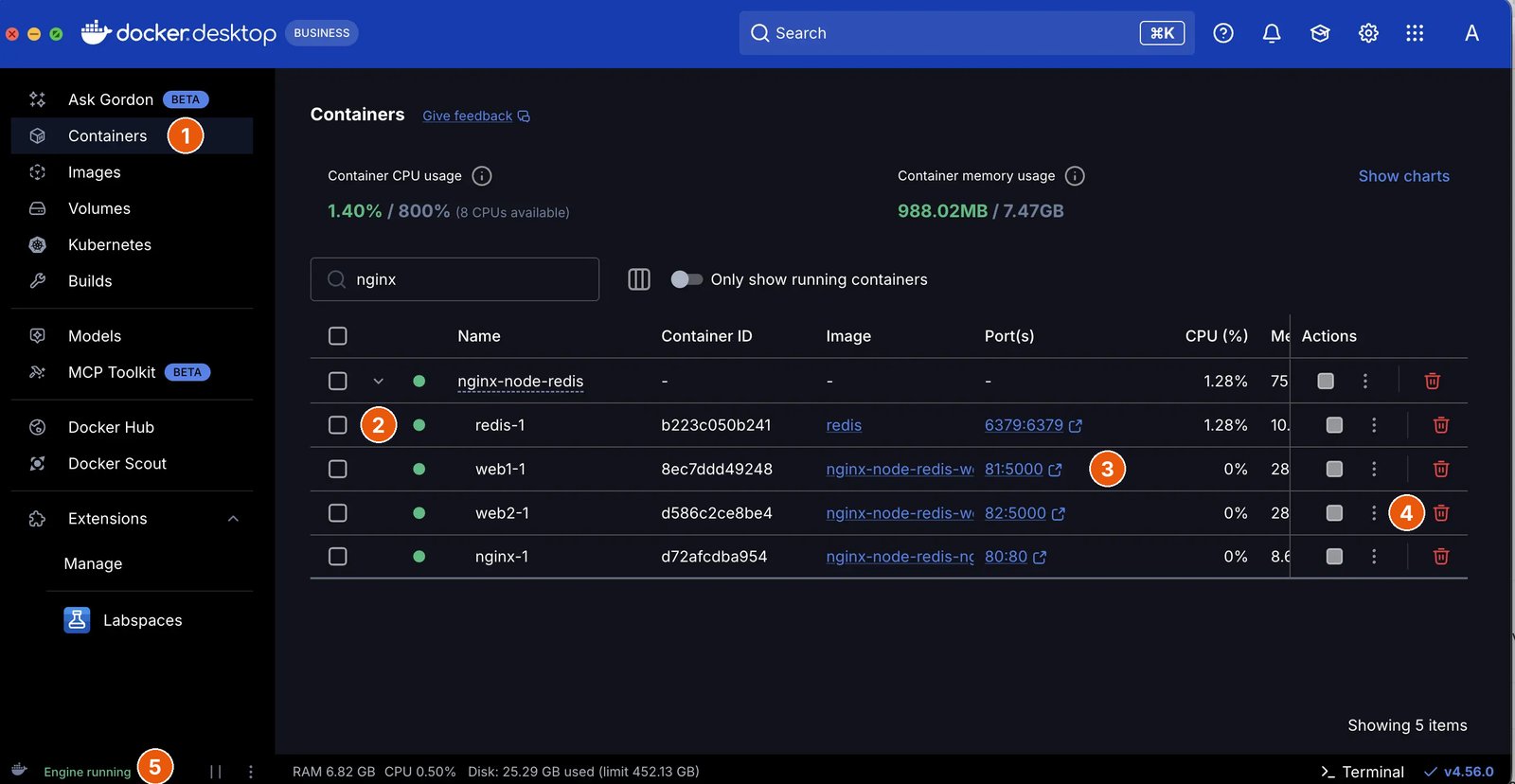Open Docker Desktop settings gear
1515x784 pixels.
click(x=1368, y=33)
